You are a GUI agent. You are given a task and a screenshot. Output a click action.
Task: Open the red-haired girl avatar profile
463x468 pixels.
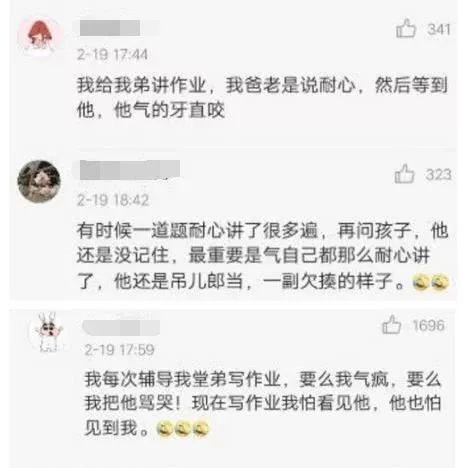click(40, 36)
